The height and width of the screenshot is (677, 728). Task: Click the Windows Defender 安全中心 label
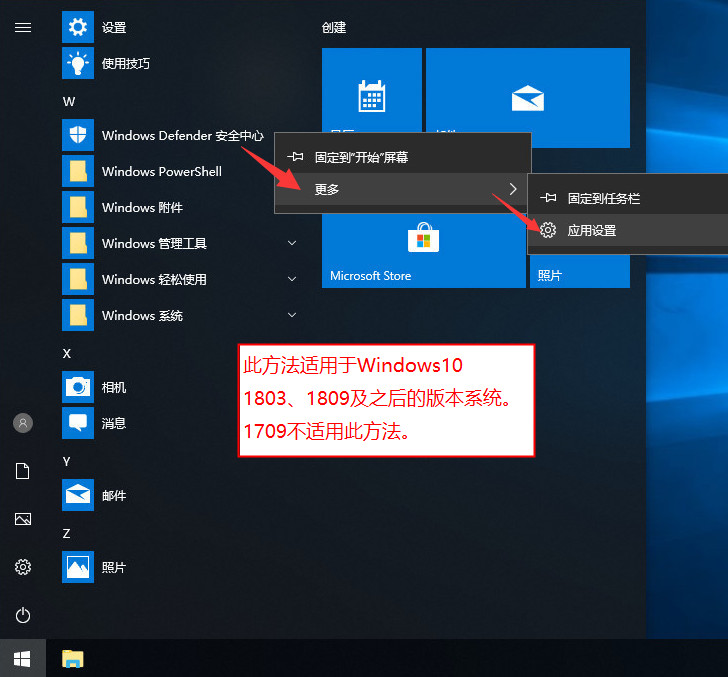[183, 136]
